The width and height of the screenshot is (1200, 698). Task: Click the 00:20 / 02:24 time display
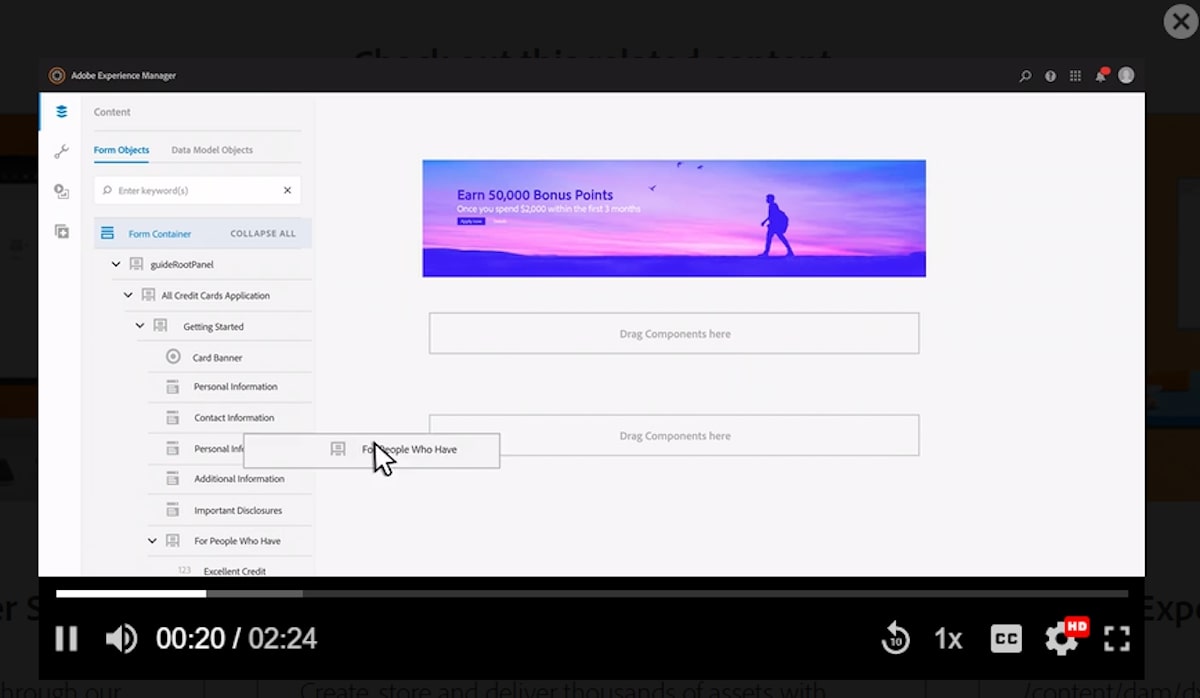(x=236, y=638)
